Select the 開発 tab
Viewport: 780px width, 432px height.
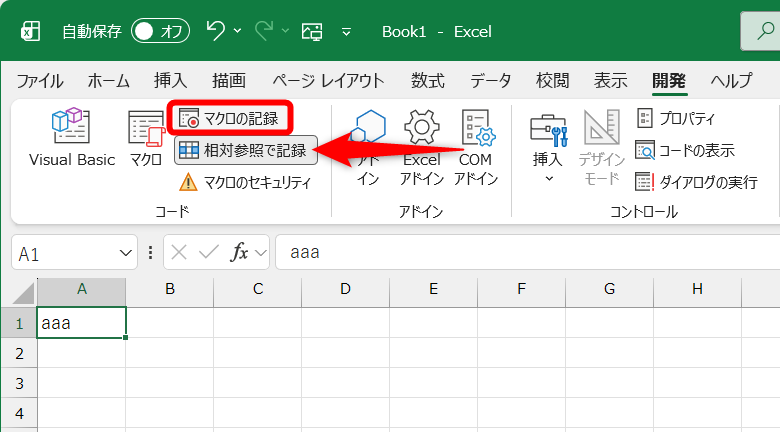(670, 80)
